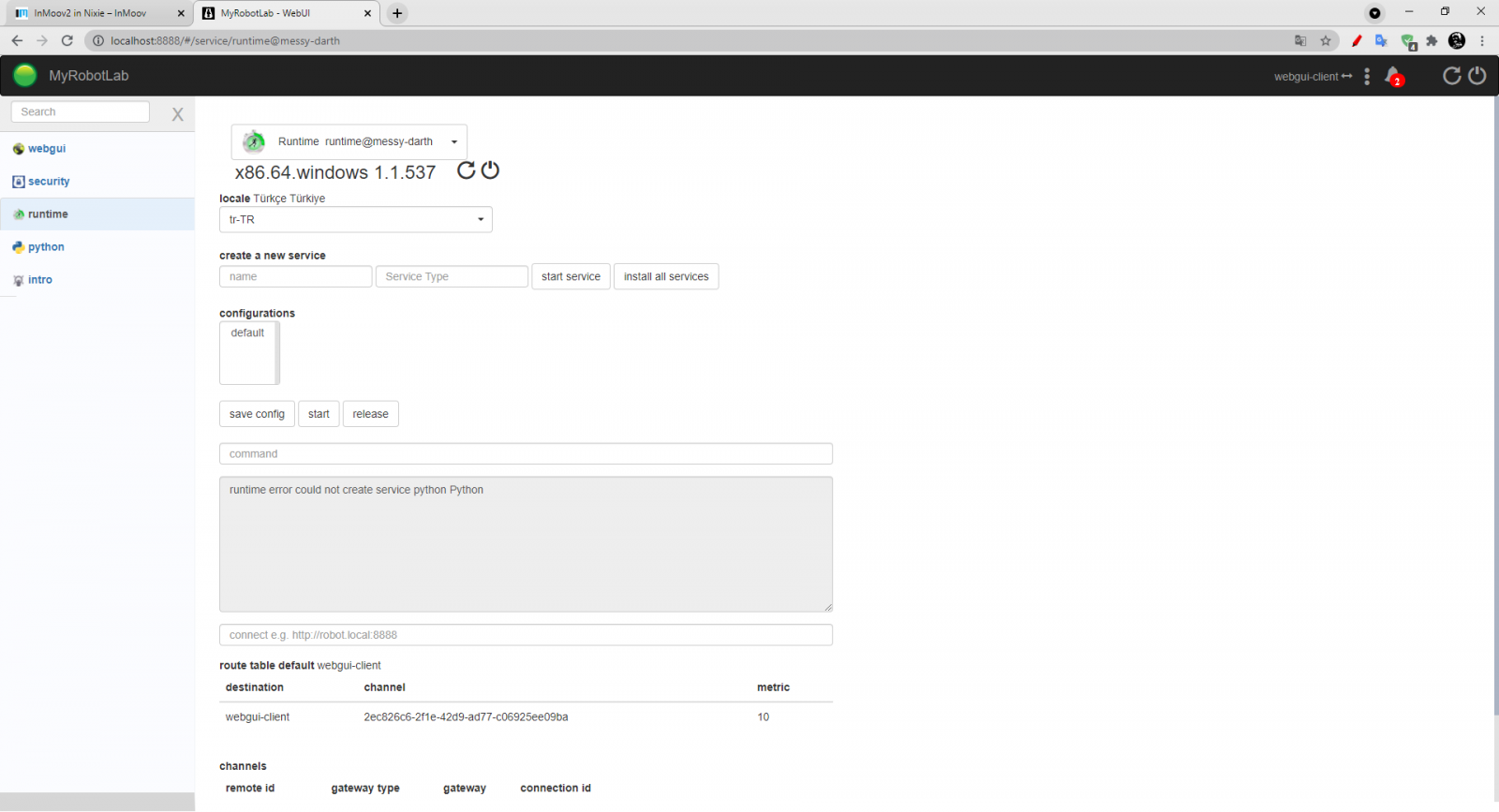Open the three-dot menu beside webgui-client
1499x812 pixels.
pyautogui.click(x=1367, y=76)
